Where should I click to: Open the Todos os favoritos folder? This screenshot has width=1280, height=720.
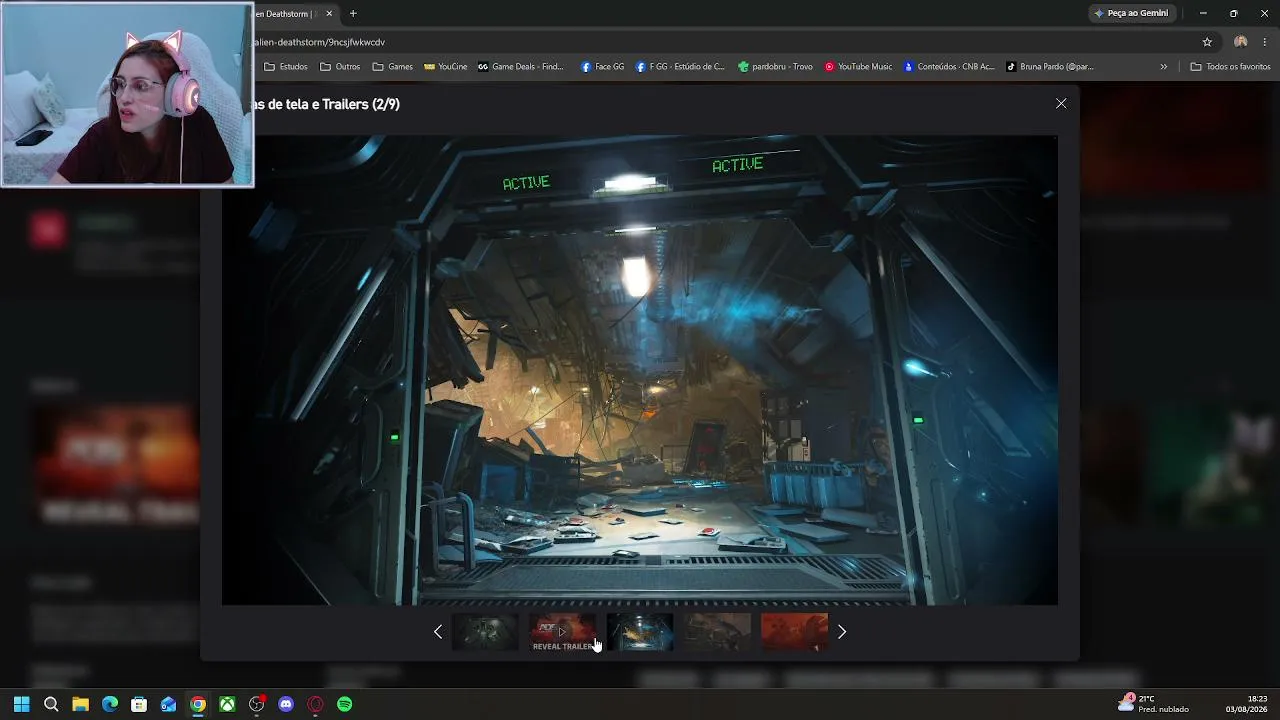click(x=1230, y=67)
